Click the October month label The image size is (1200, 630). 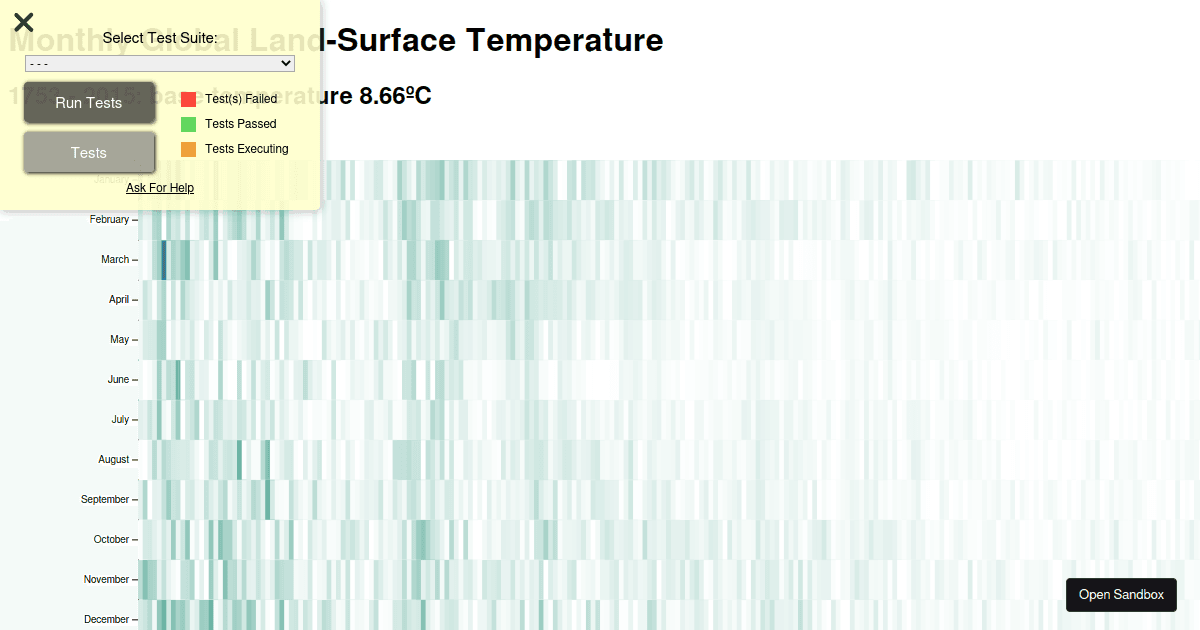112,539
